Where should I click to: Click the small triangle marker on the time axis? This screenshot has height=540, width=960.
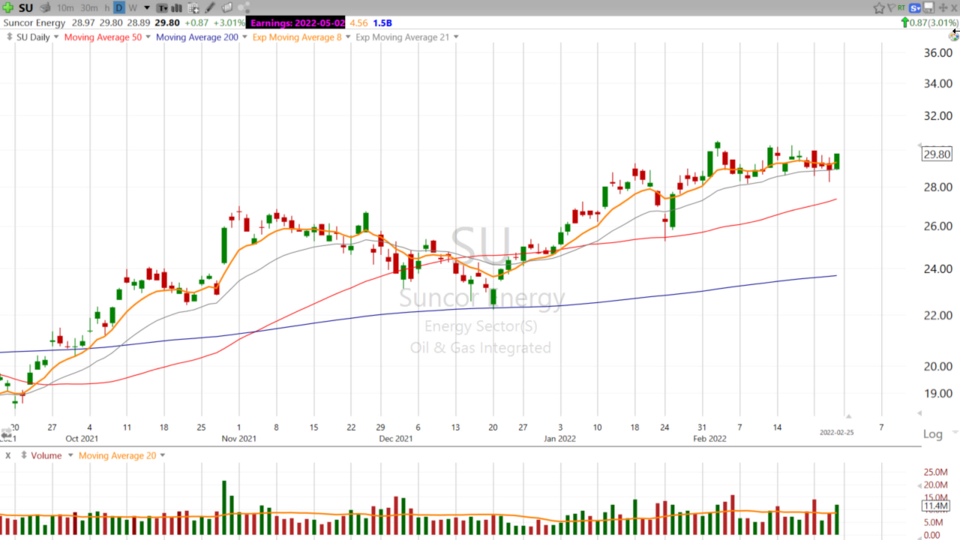tap(848, 416)
